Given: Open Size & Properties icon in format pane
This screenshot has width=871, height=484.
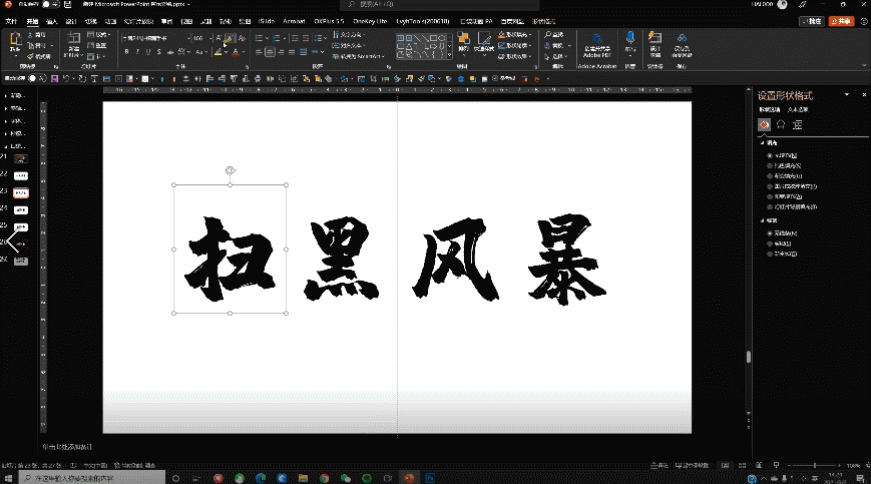Looking at the screenshot, I should 797,124.
